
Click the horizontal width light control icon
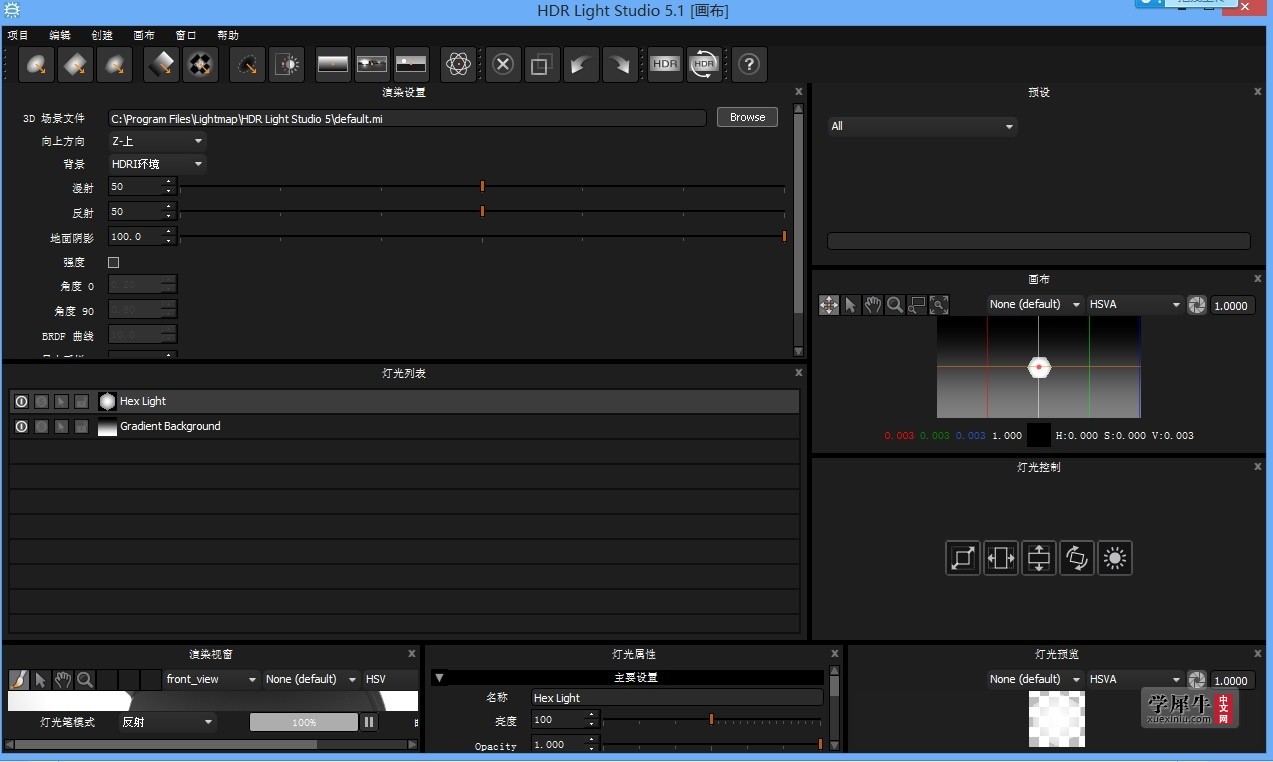pyautogui.click(x=1001, y=558)
